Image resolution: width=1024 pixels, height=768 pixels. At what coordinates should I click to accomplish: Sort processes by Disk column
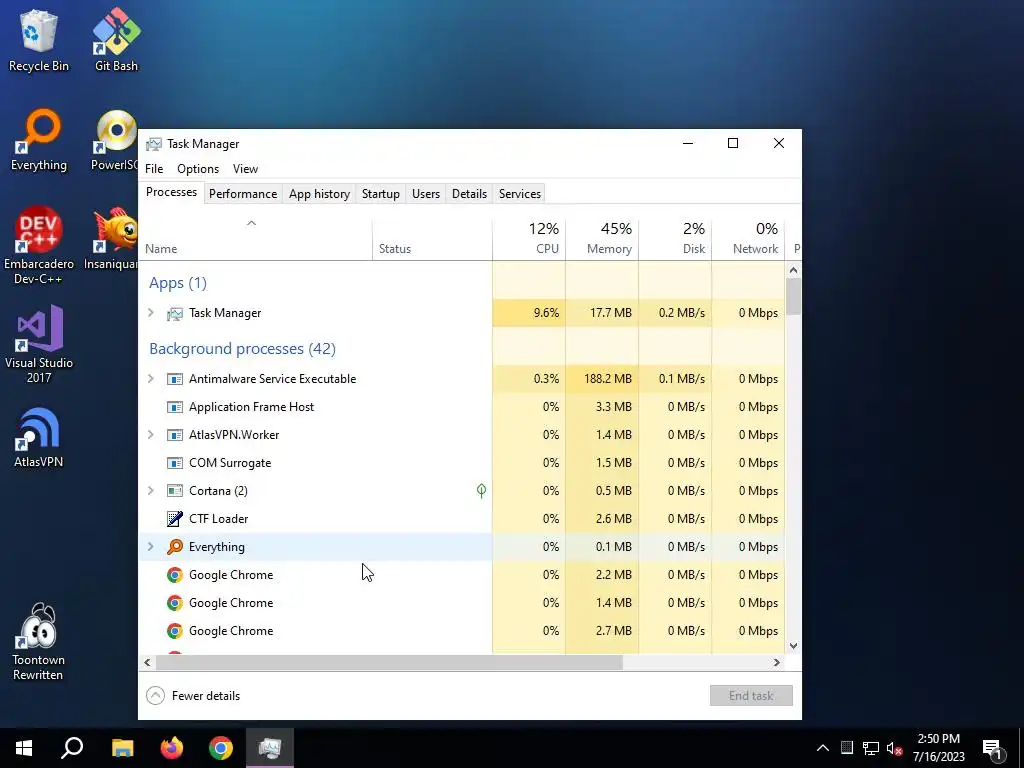(675, 238)
